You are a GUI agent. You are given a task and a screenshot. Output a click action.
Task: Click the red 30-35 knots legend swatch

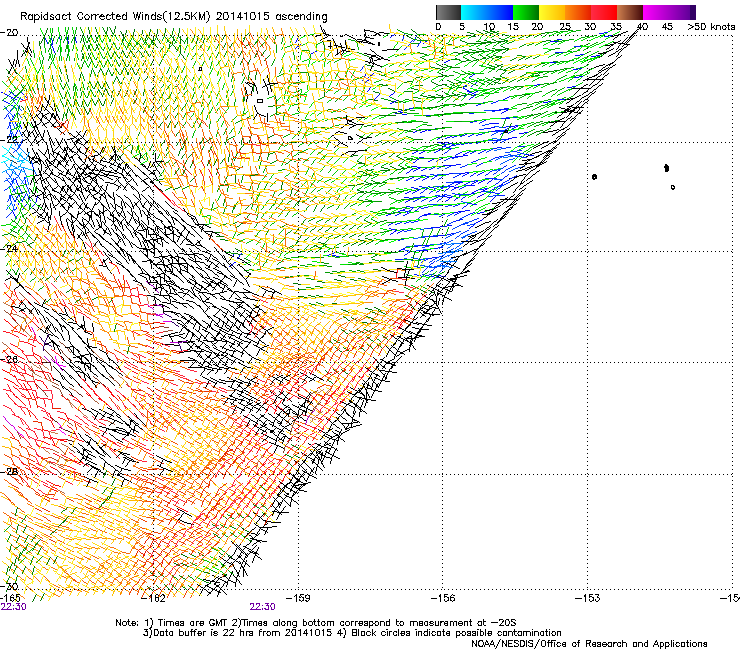(x=604, y=12)
